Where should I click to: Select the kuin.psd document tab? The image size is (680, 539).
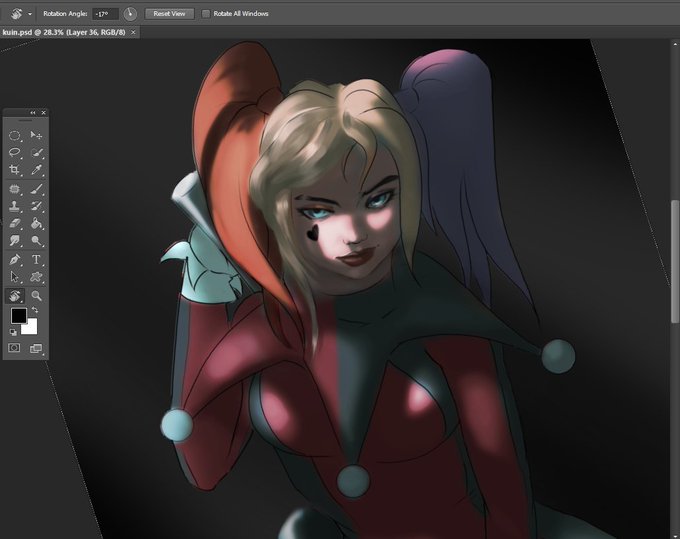tap(64, 32)
